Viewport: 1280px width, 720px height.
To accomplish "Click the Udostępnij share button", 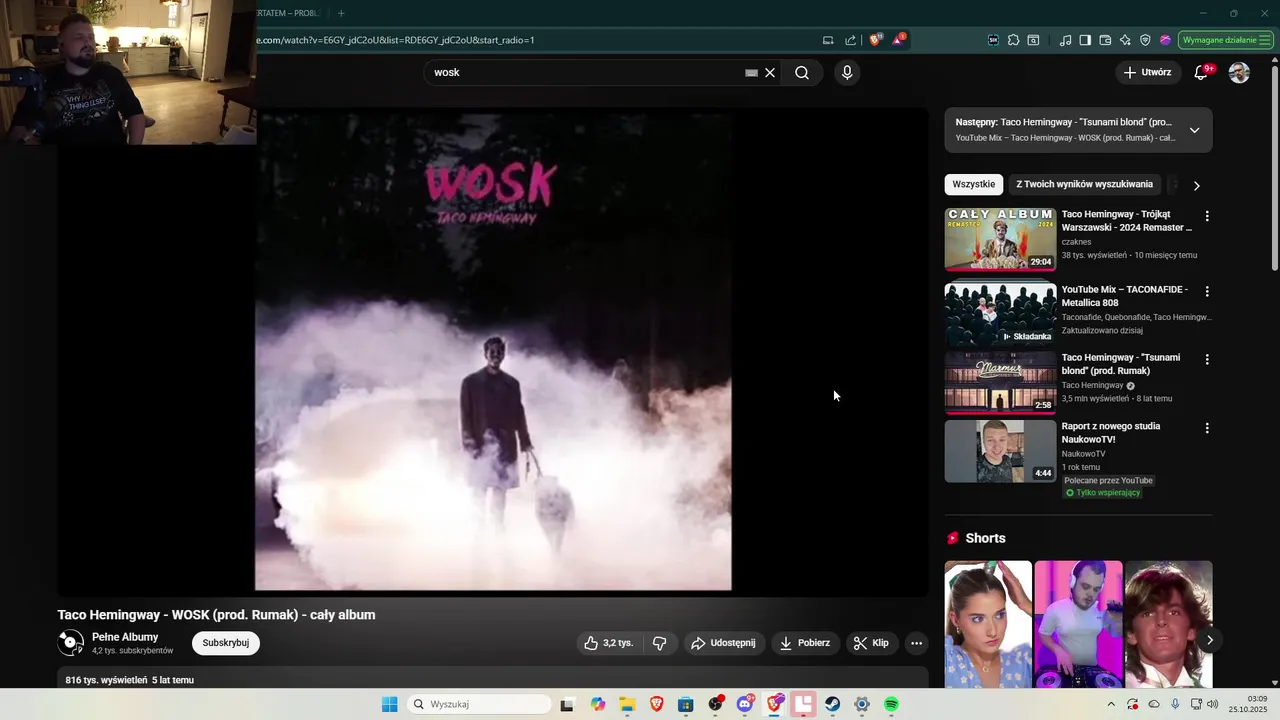I will pyautogui.click(x=725, y=643).
